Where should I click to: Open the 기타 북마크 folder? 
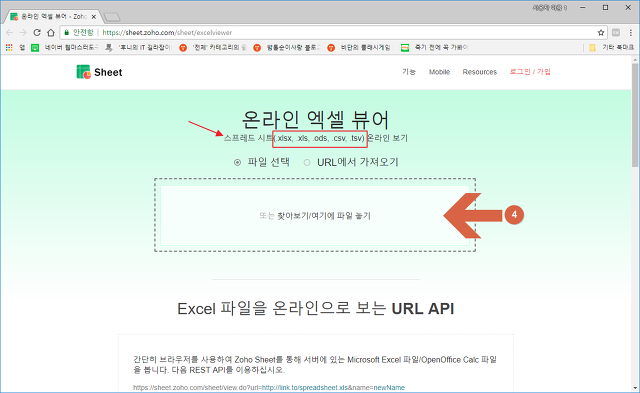pos(611,48)
